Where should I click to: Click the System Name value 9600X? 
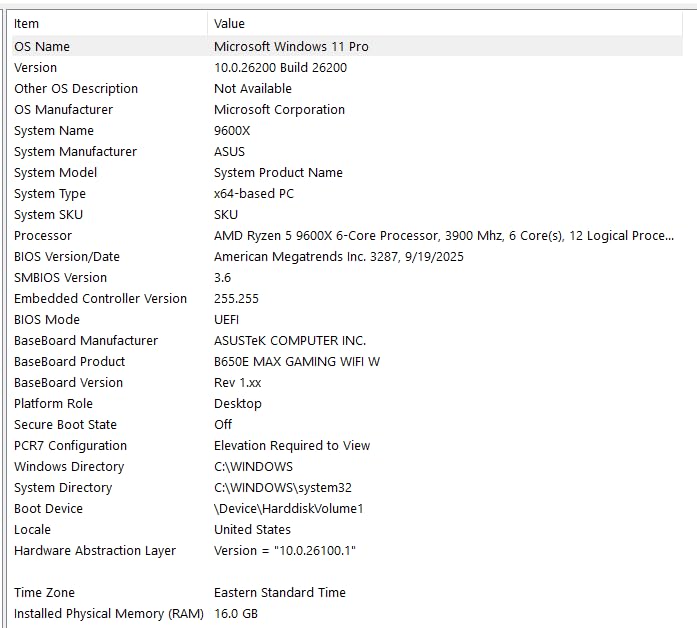pos(232,131)
